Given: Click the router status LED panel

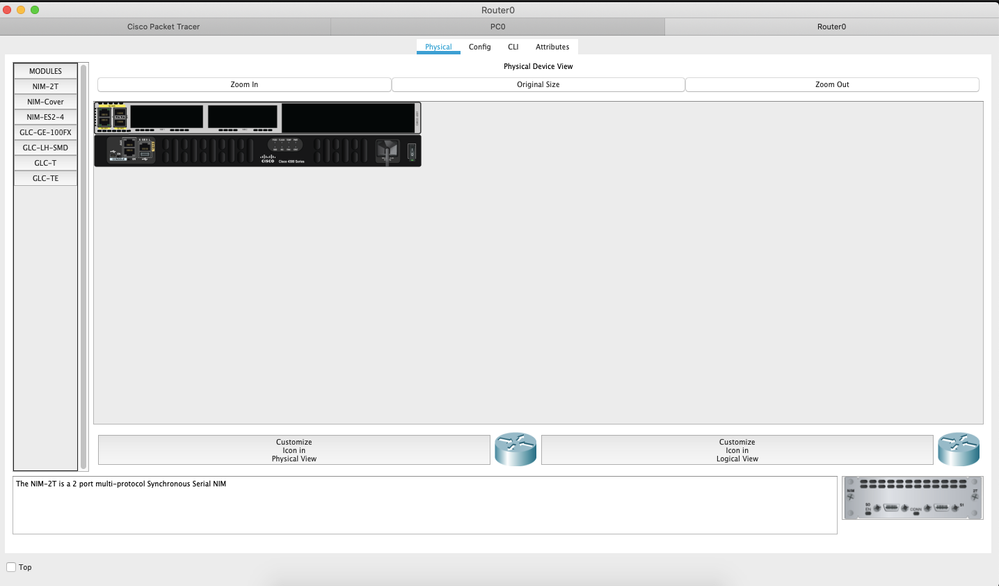Looking at the screenshot, I should [285, 145].
